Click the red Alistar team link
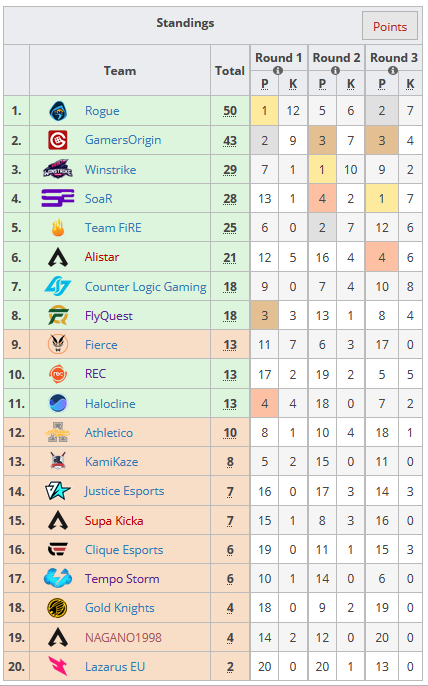428x686 pixels. pyautogui.click(x=102, y=257)
